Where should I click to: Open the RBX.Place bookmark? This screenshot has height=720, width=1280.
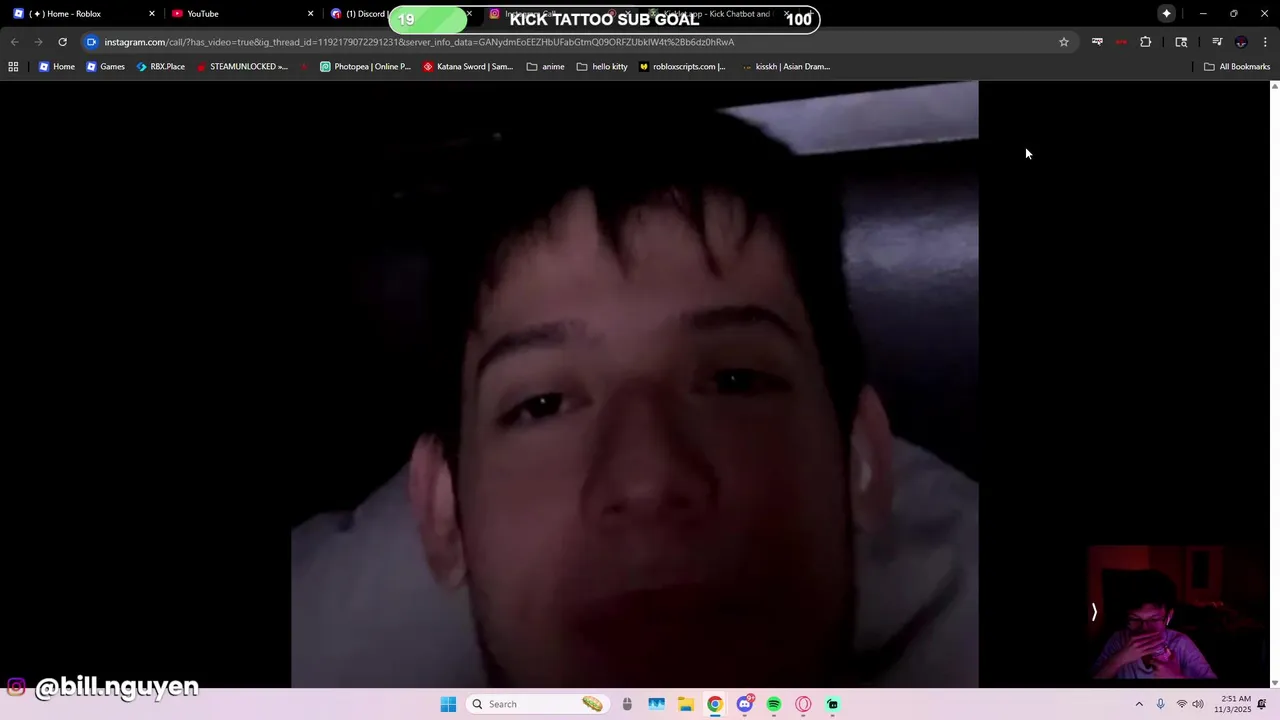[x=160, y=67]
